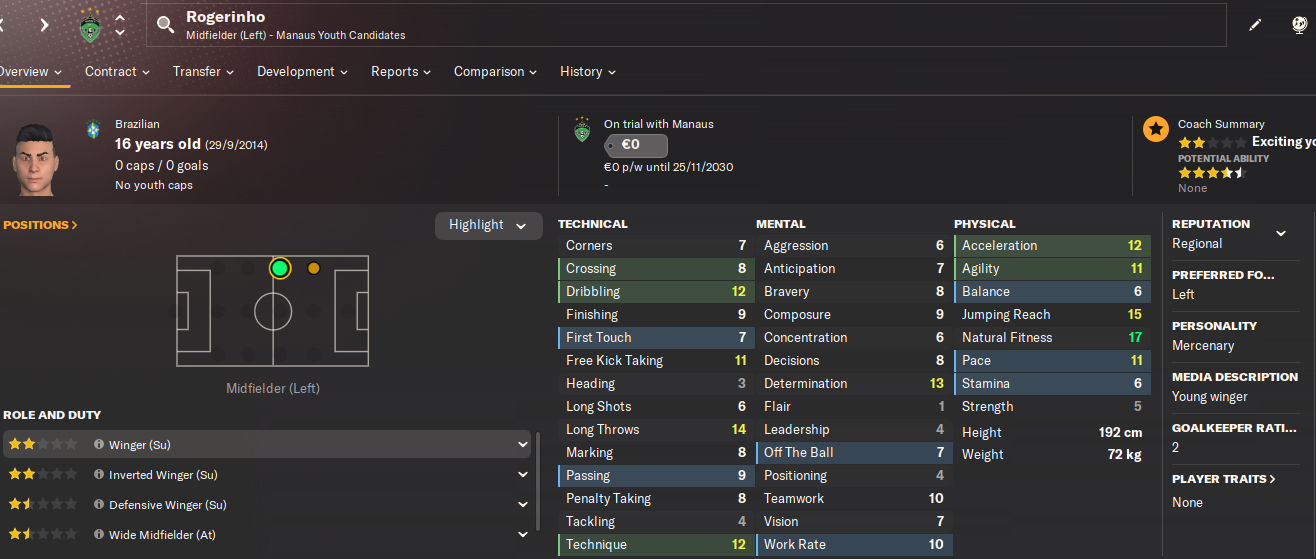Expand the Winger (Su) role row chevron
This screenshot has height=559, width=1316.
pos(522,444)
